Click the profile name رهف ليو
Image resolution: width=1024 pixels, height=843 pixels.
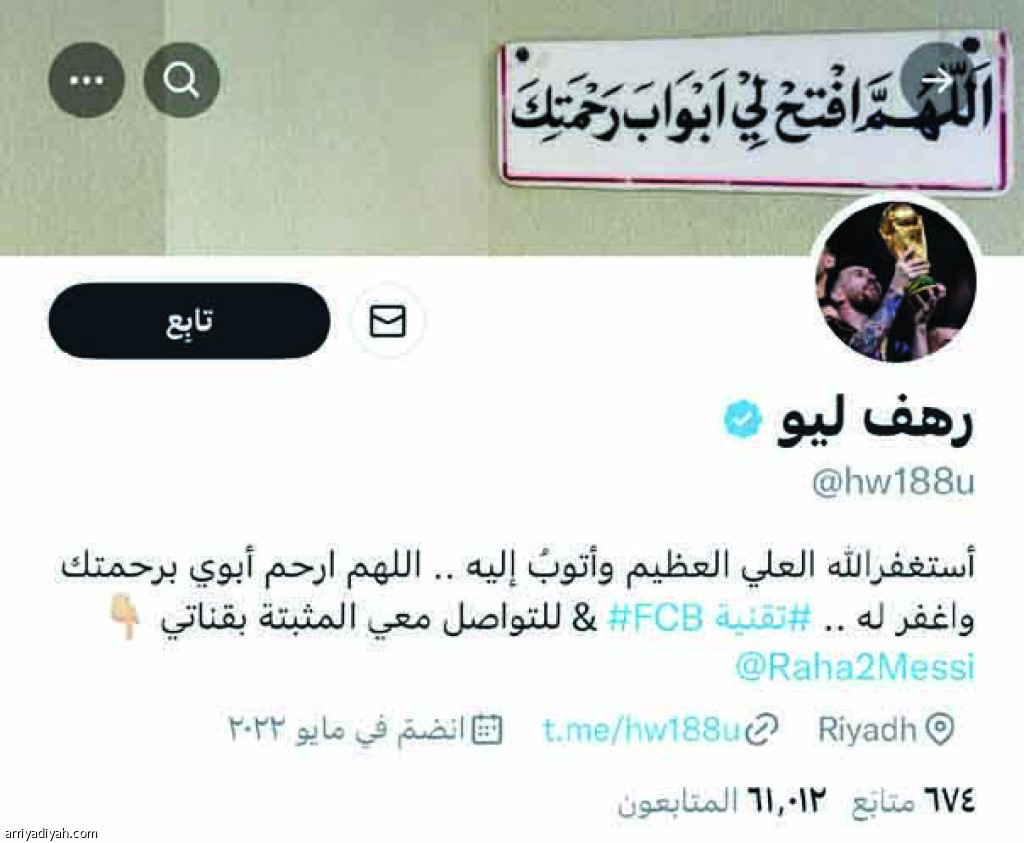875,422
